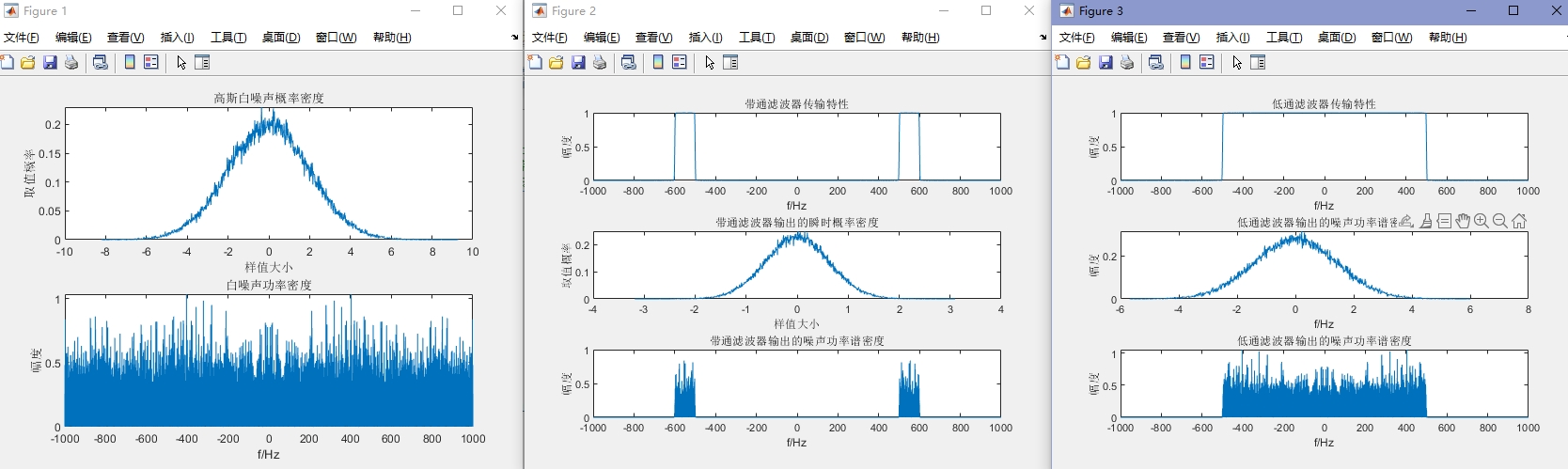Click Link Plot icon in Figure 3
Screen dimensions: 1568x469
coord(1156,62)
